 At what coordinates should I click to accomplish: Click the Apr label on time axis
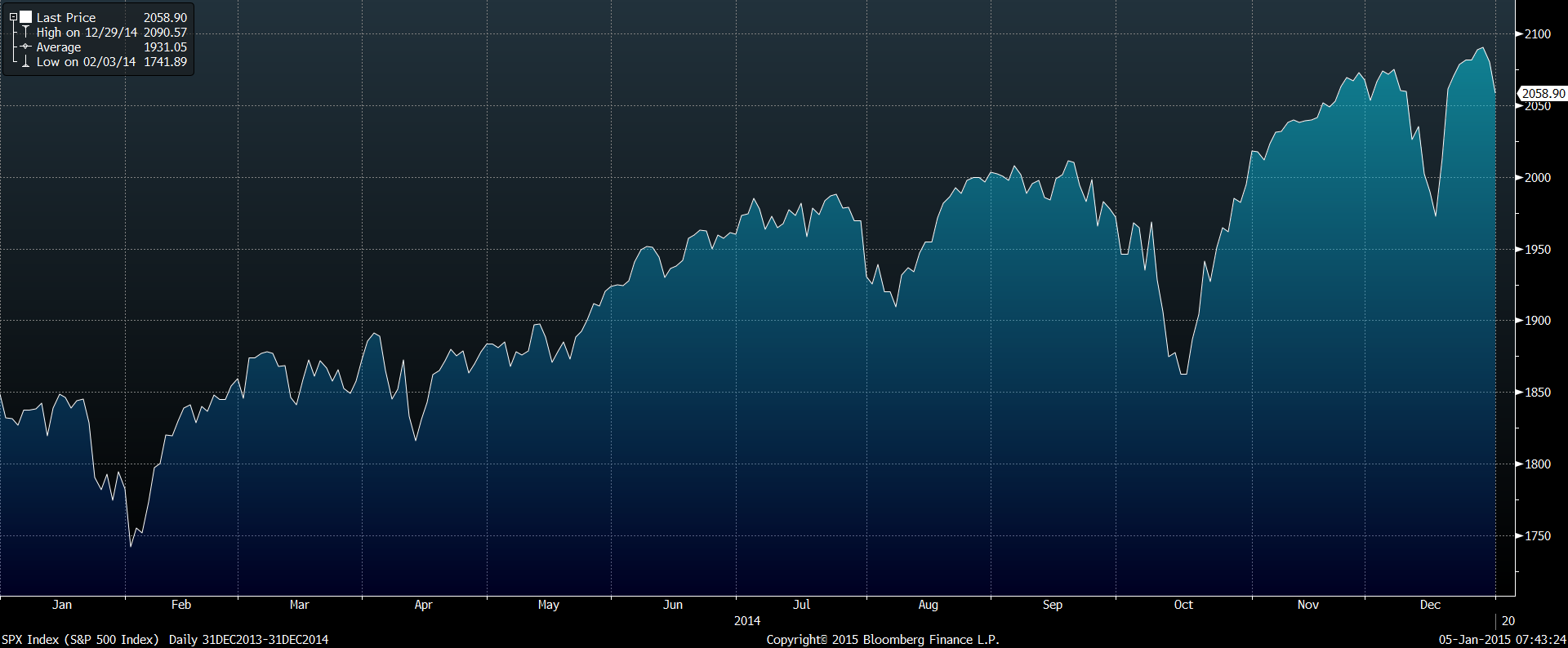[x=423, y=605]
